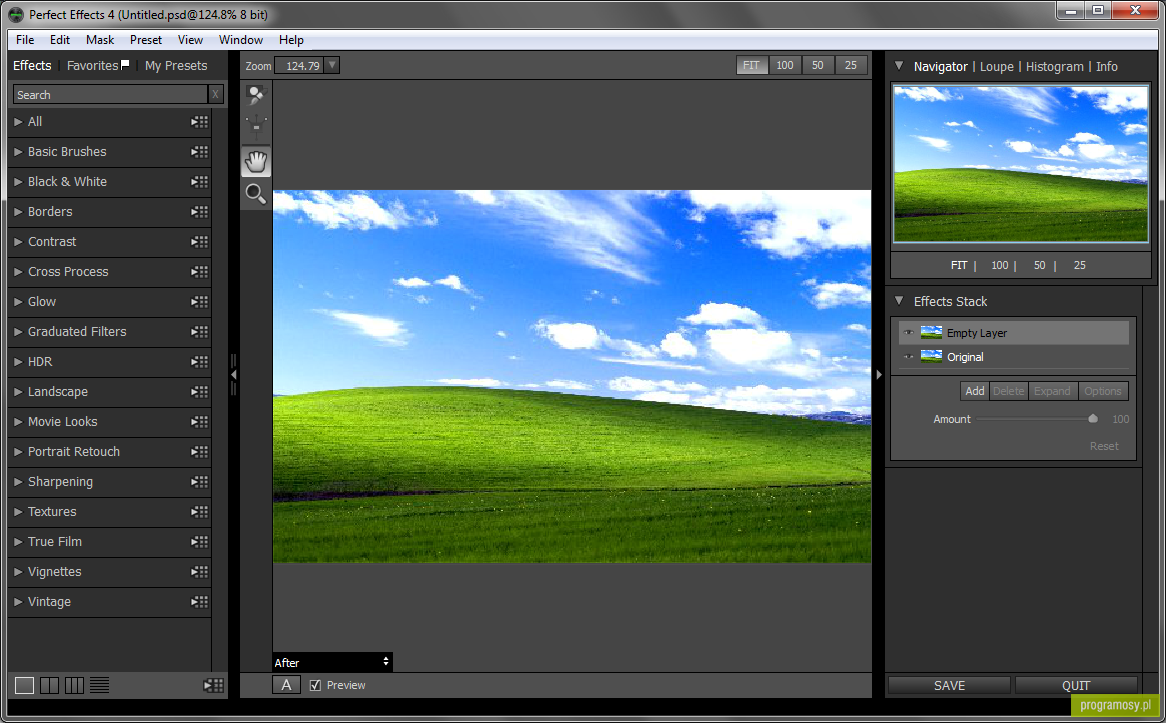Open the Mask menu
The width and height of the screenshot is (1166, 723).
(100, 40)
